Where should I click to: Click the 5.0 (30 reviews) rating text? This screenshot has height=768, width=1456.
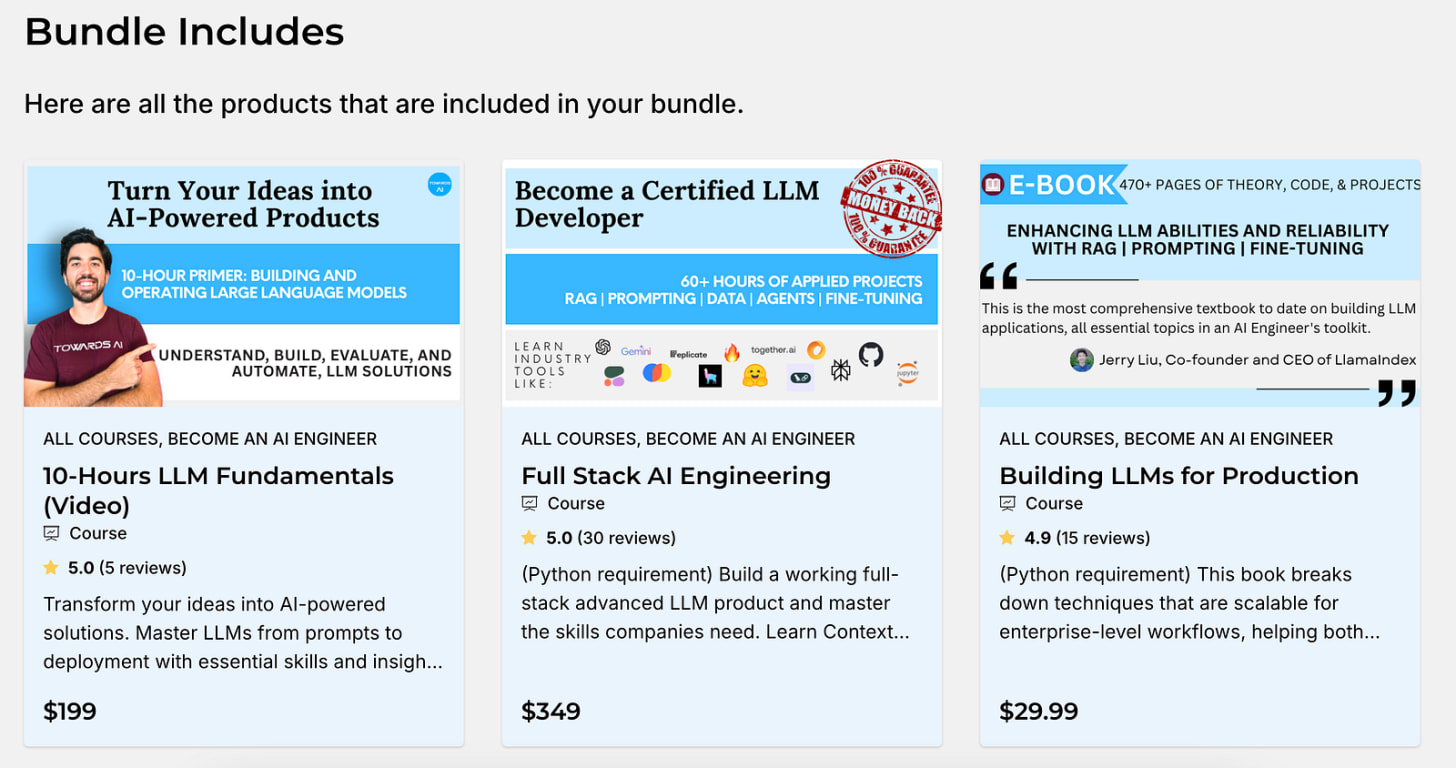(x=611, y=538)
